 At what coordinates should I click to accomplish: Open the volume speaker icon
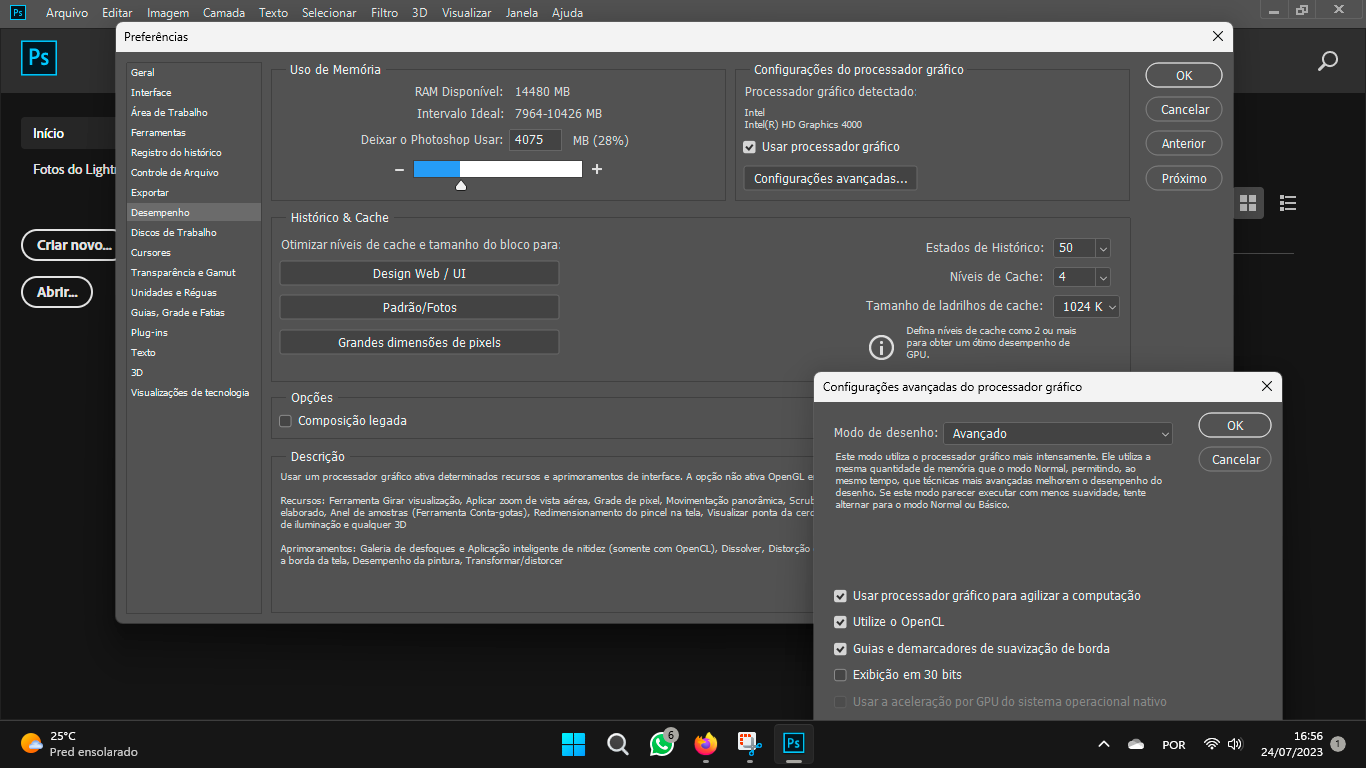pyautogui.click(x=1235, y=744)
